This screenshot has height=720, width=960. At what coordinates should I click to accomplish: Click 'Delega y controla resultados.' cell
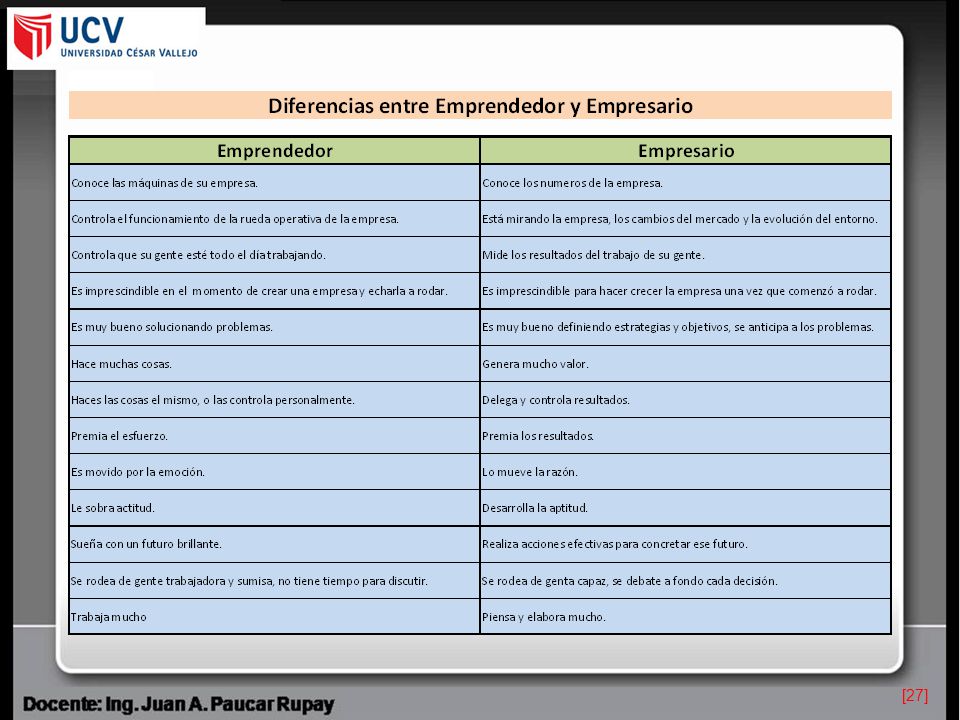(686, 400)
